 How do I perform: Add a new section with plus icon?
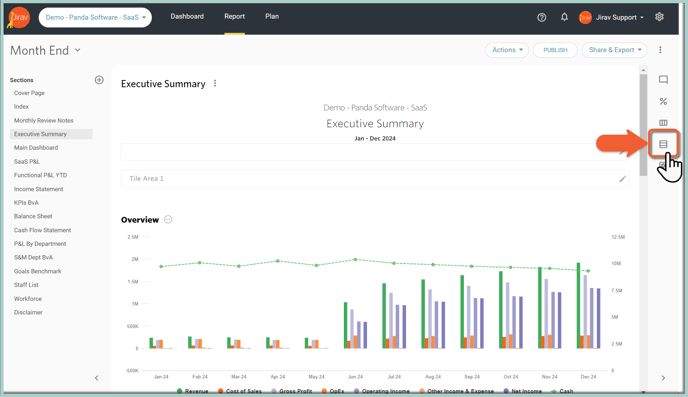click(x=99, y=80)
